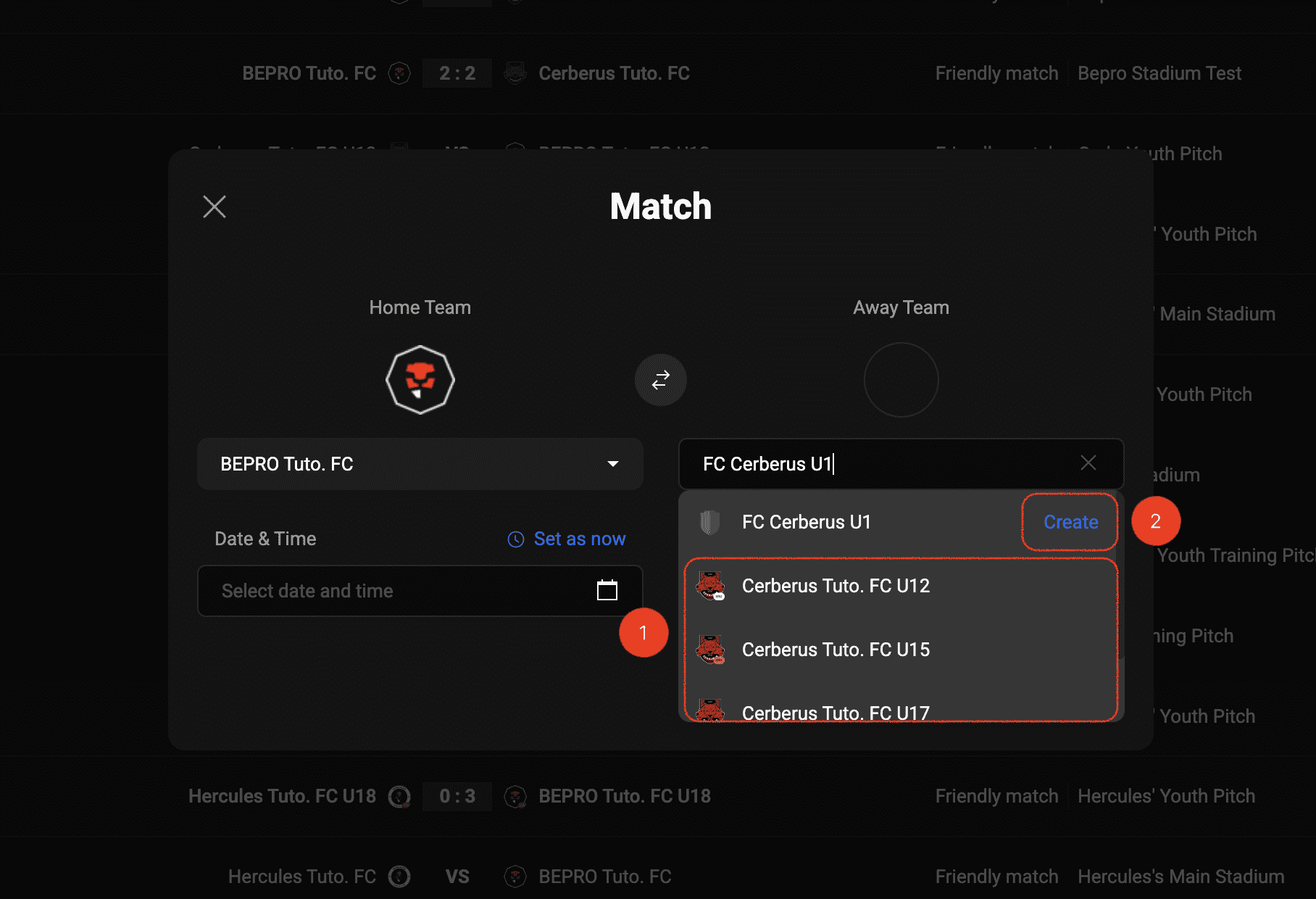Open background match BEPRO Tuto. FC 2:2 row
Image resolution: width=1316 pixels, height=899 pixels.
click(658, 73)
